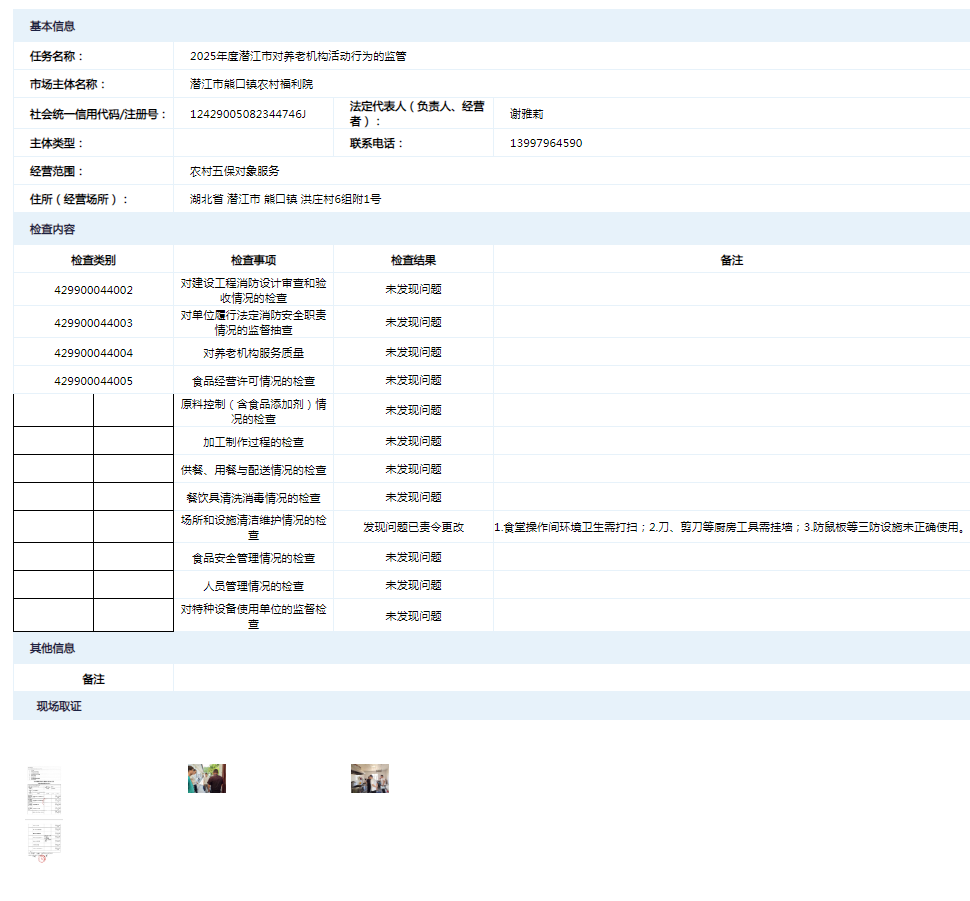
Task: Open the first scanned document thumbnail
Action: coord(44,789)
